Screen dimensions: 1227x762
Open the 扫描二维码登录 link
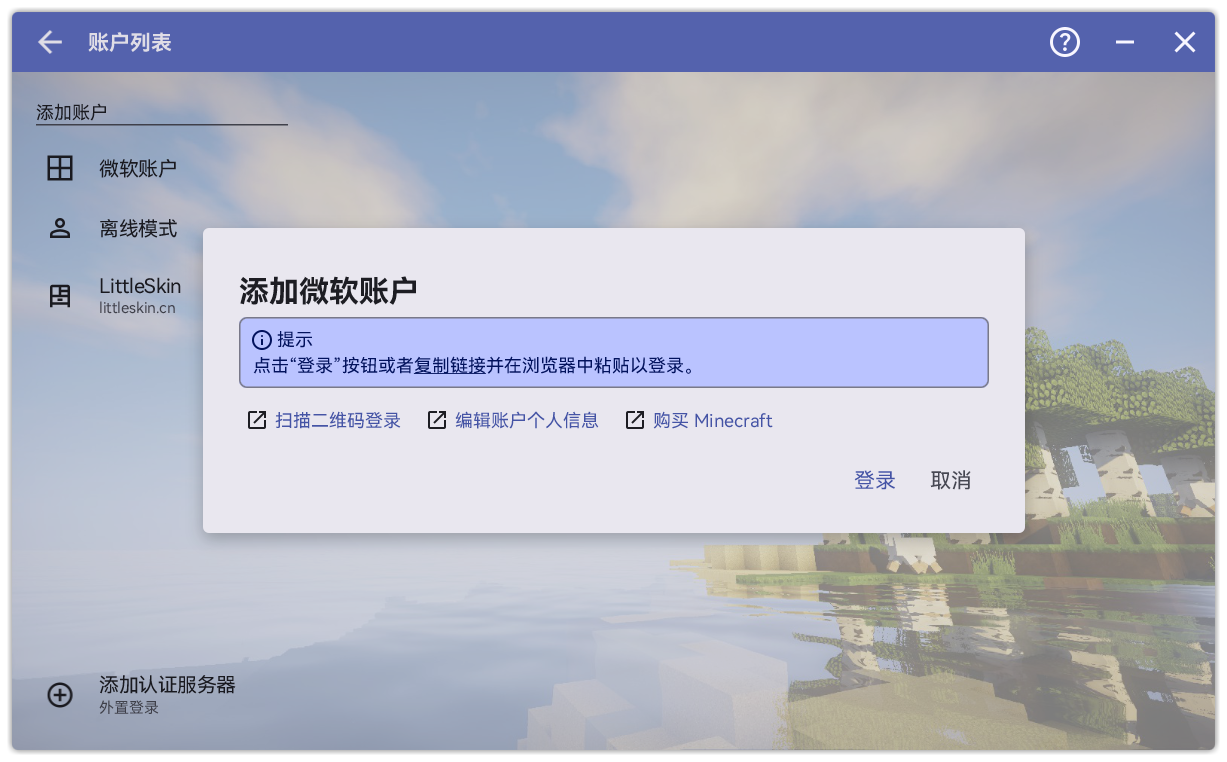coord(338,421)
